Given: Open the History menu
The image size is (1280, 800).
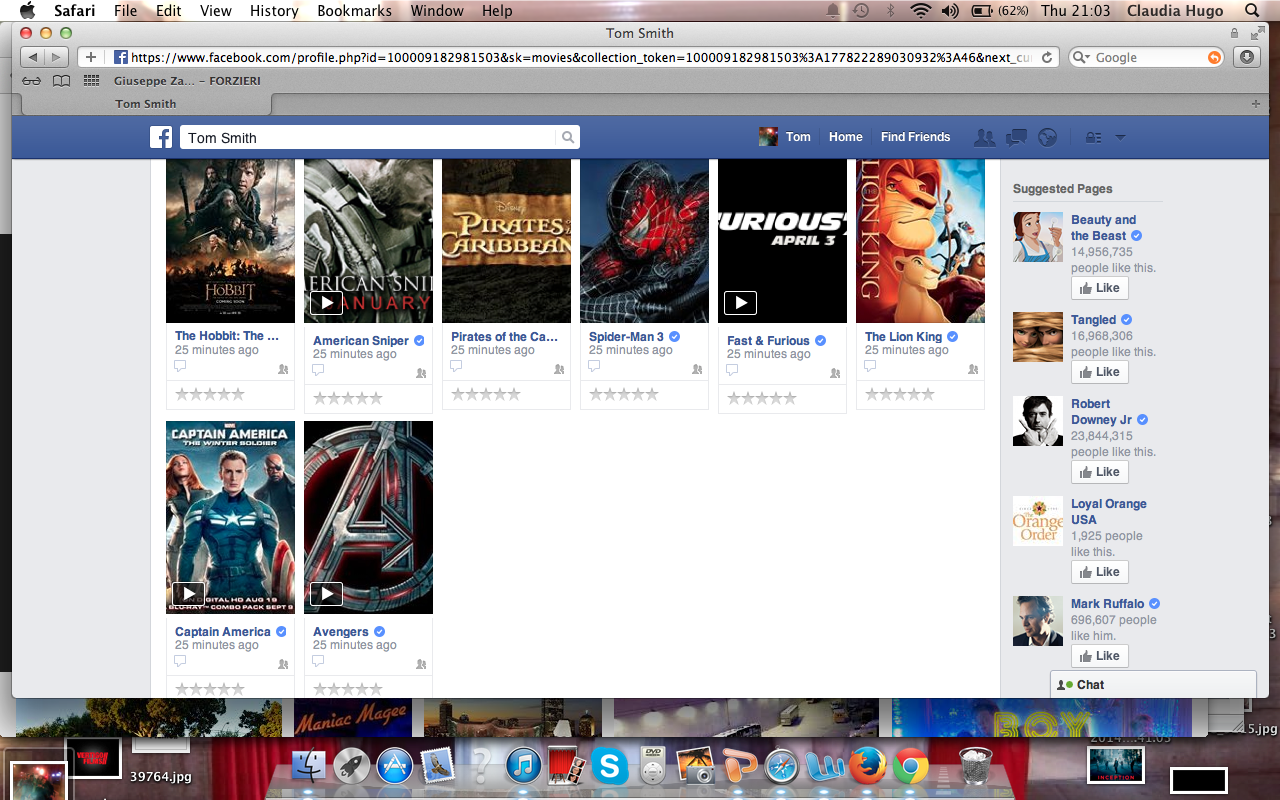Looking at the screenshot, I should coord(274,11).
